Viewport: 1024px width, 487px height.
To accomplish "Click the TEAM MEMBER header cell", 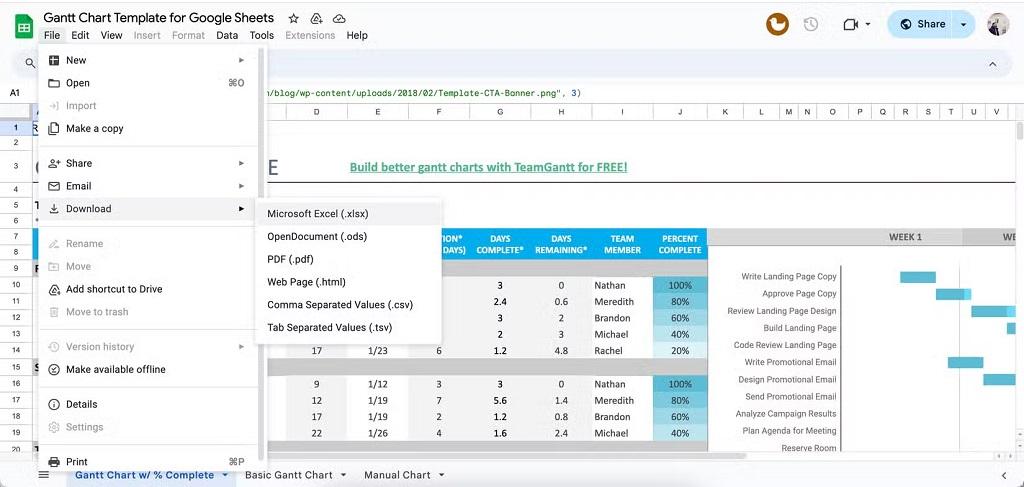I will 622,244.
